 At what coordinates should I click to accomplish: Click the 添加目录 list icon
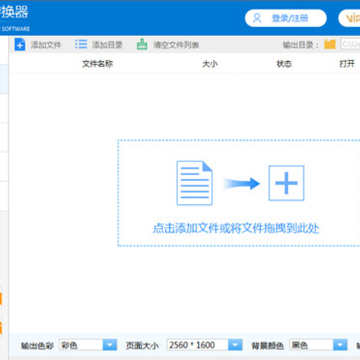click(81, 44)
